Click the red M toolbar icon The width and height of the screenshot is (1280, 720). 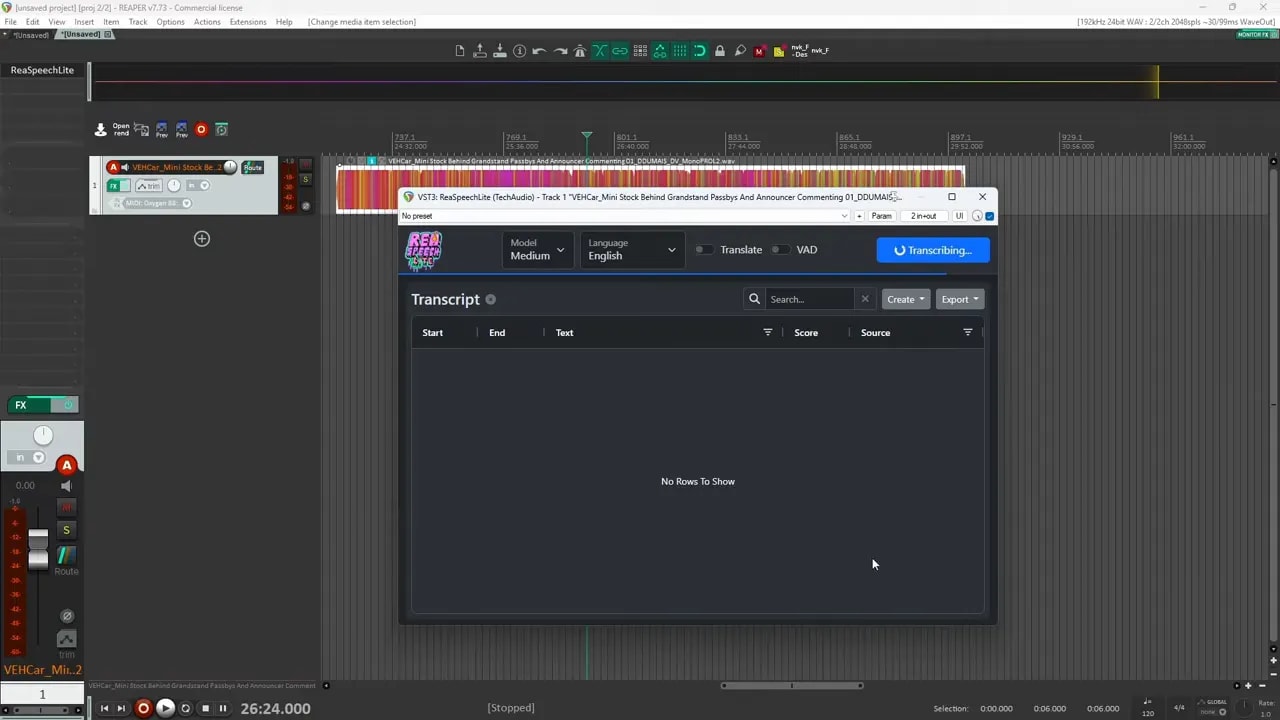(760, 51)
